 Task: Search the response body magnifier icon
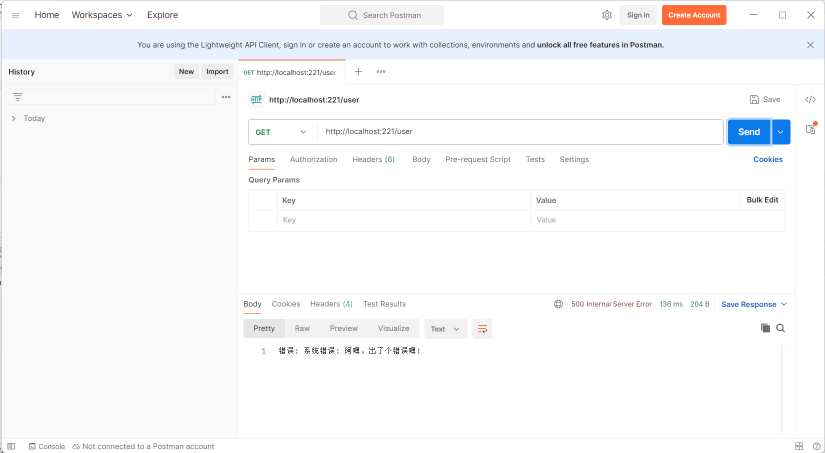(781, 328)
